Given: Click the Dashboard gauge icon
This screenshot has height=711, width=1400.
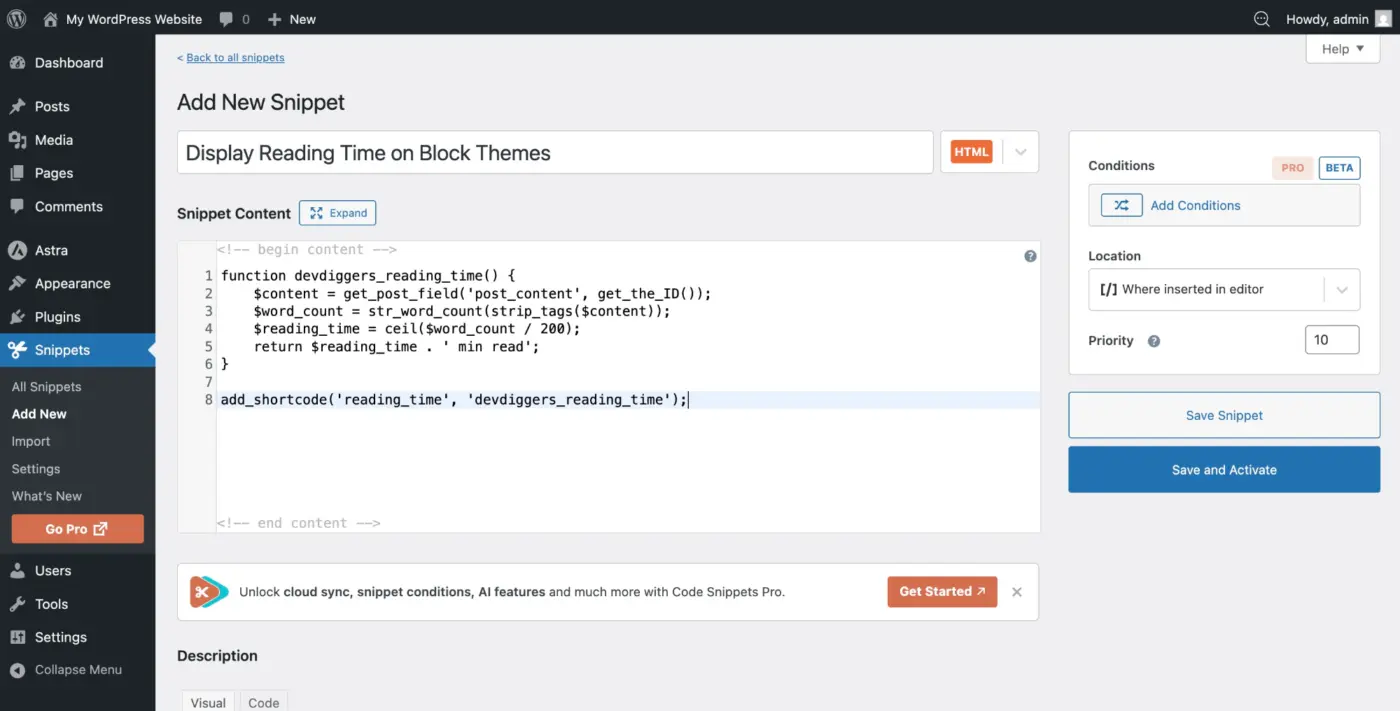Looking at the screenshot, I should click(x=17, y=63).
